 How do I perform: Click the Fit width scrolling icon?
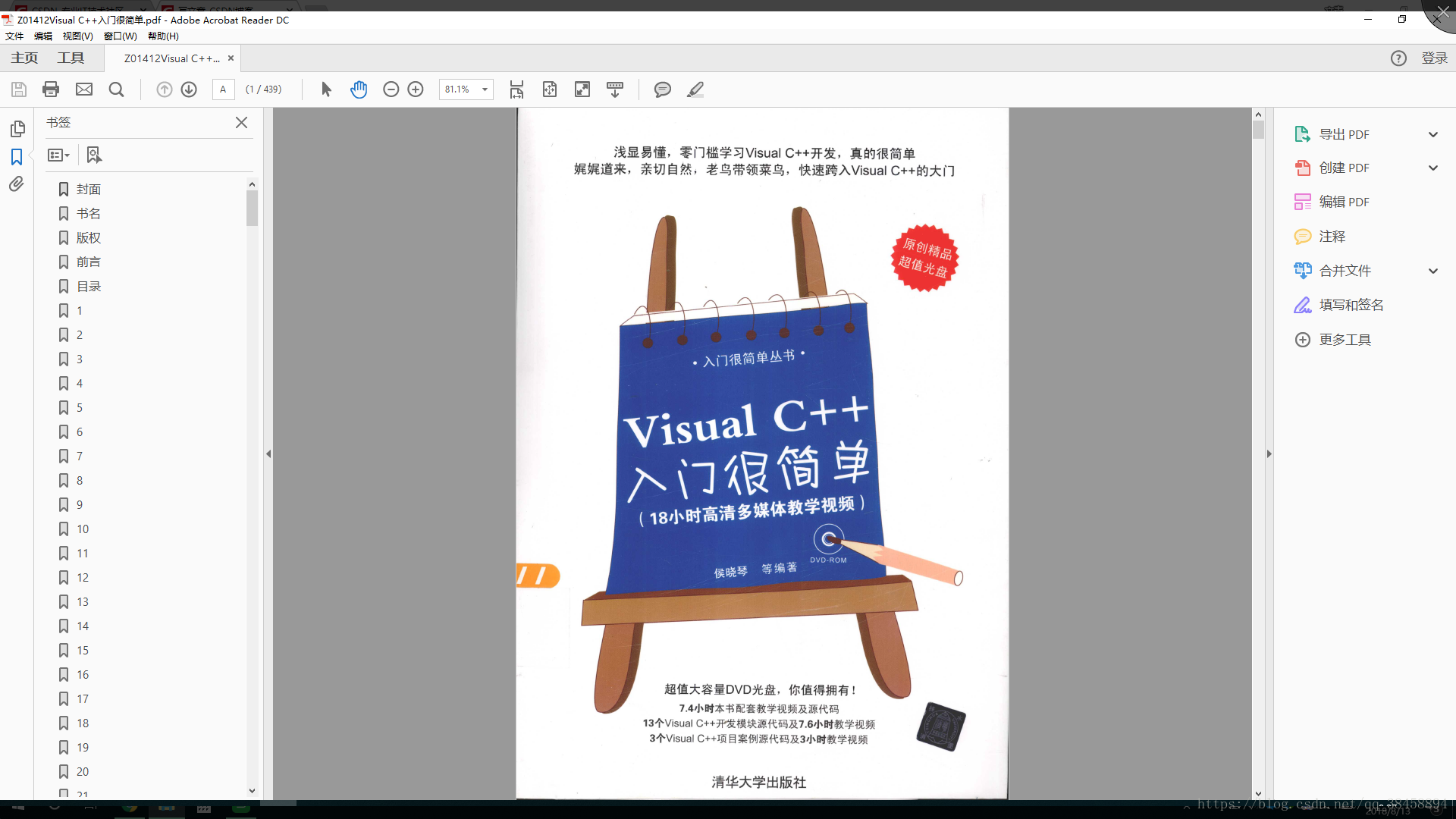coord(516,89)
